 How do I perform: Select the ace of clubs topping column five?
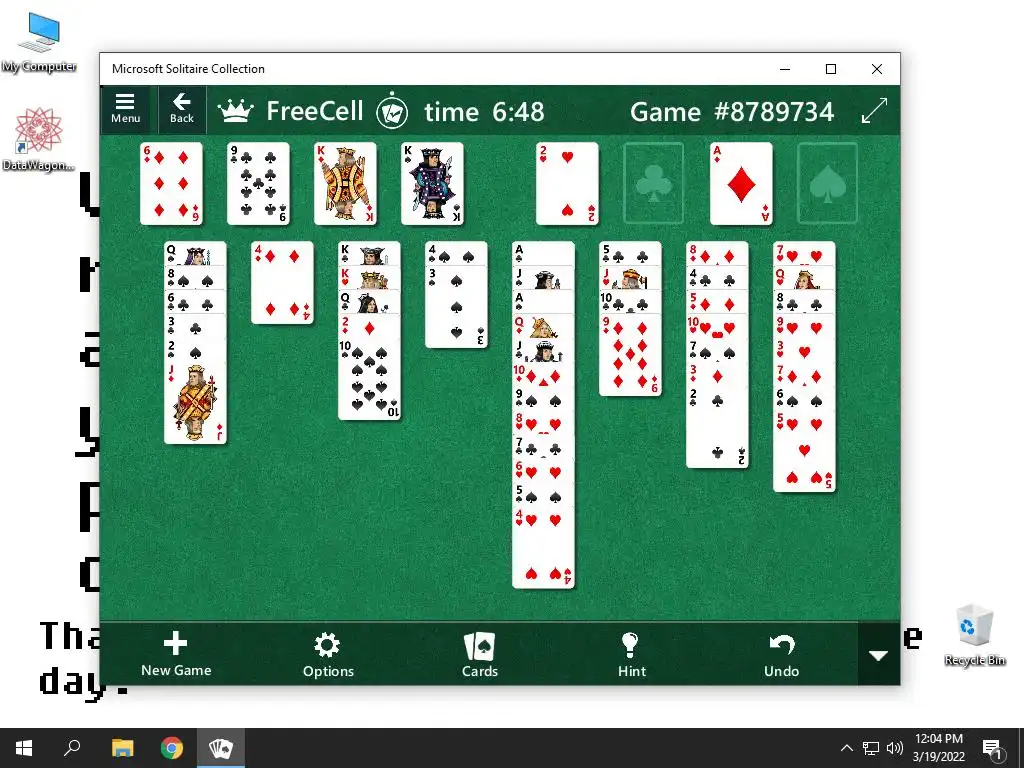coord(543,253)
